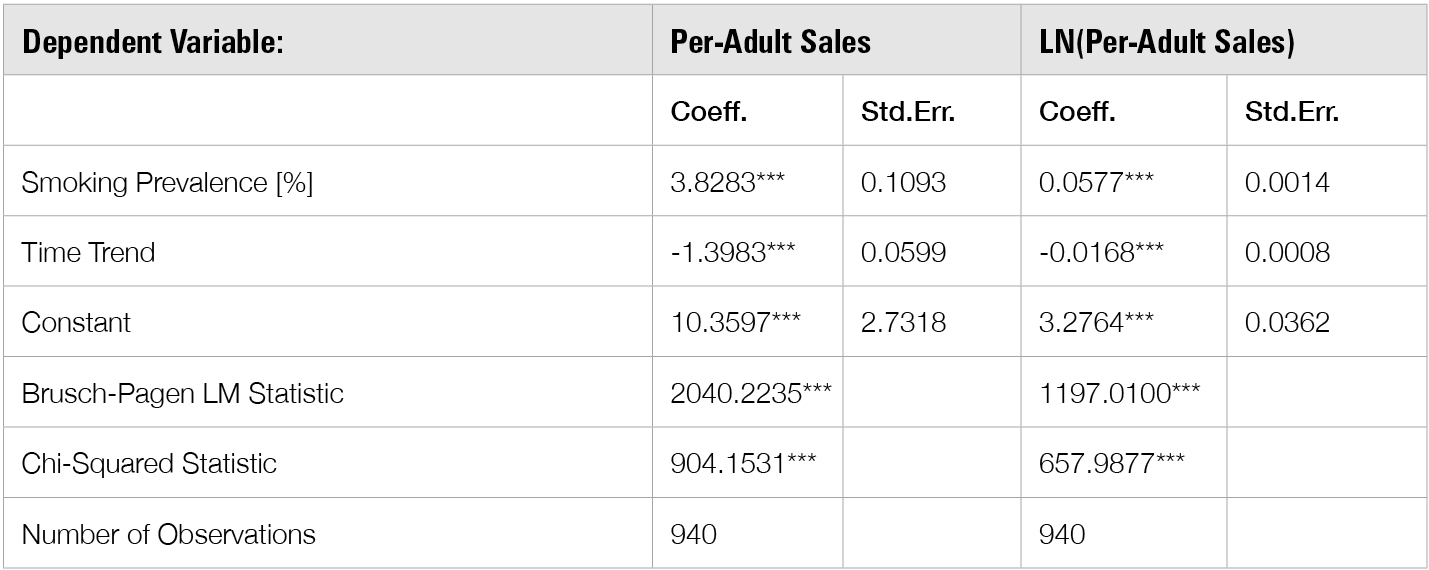Select the Chi-Squared Statistic row label
The height and width of the screenshot is (570, 1429).
(149, 464)
